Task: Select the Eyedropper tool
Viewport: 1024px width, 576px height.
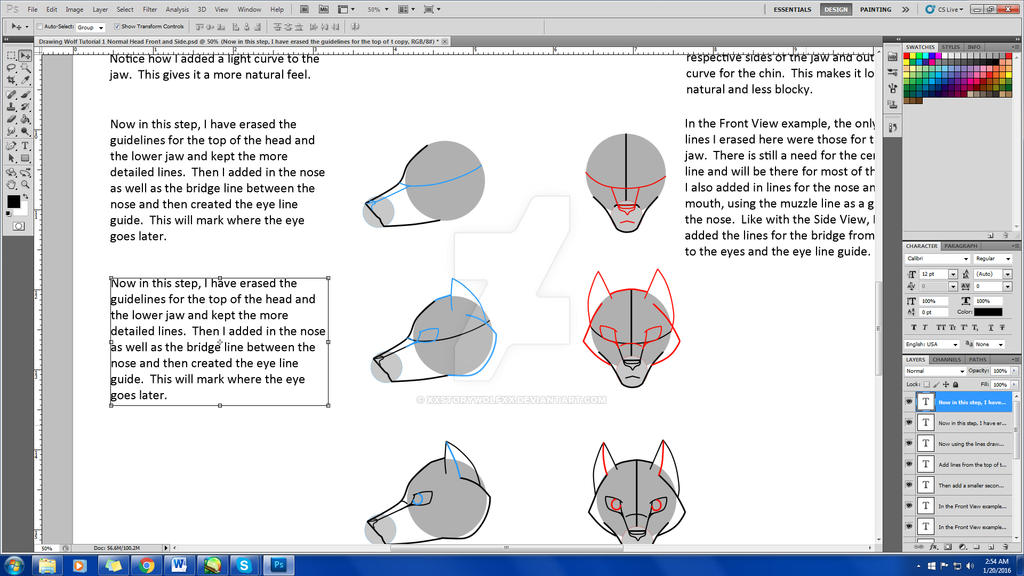Action: pyautogui.click(x=25, y=80)
